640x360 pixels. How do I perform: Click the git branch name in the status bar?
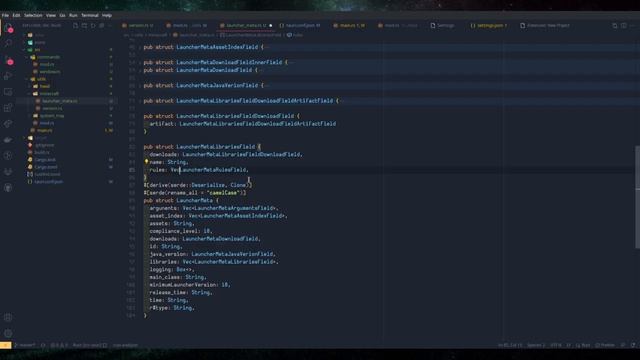pyautogui.click(x=25, y=345)
